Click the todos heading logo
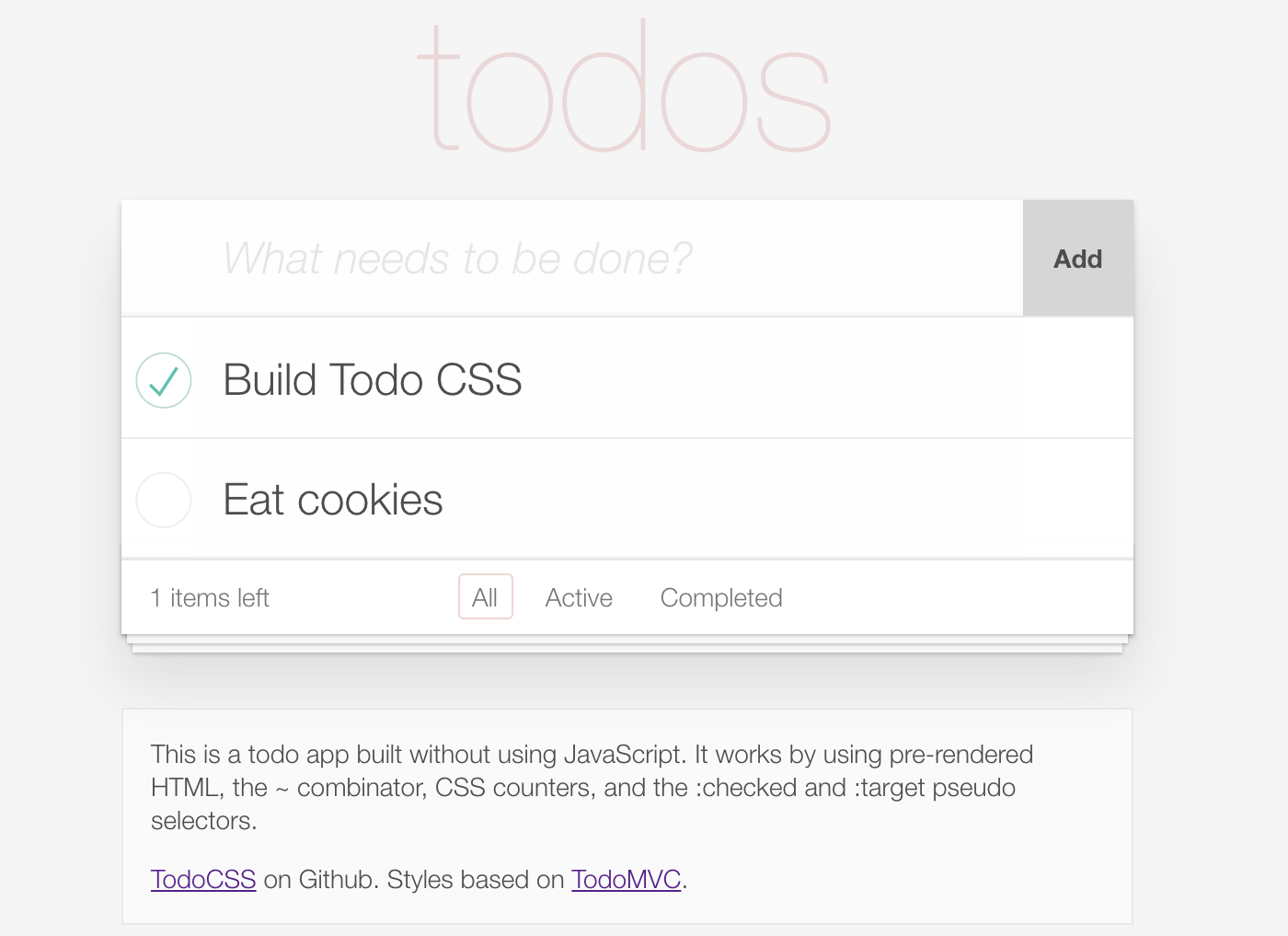1288x936 pixels. (625, 87)
